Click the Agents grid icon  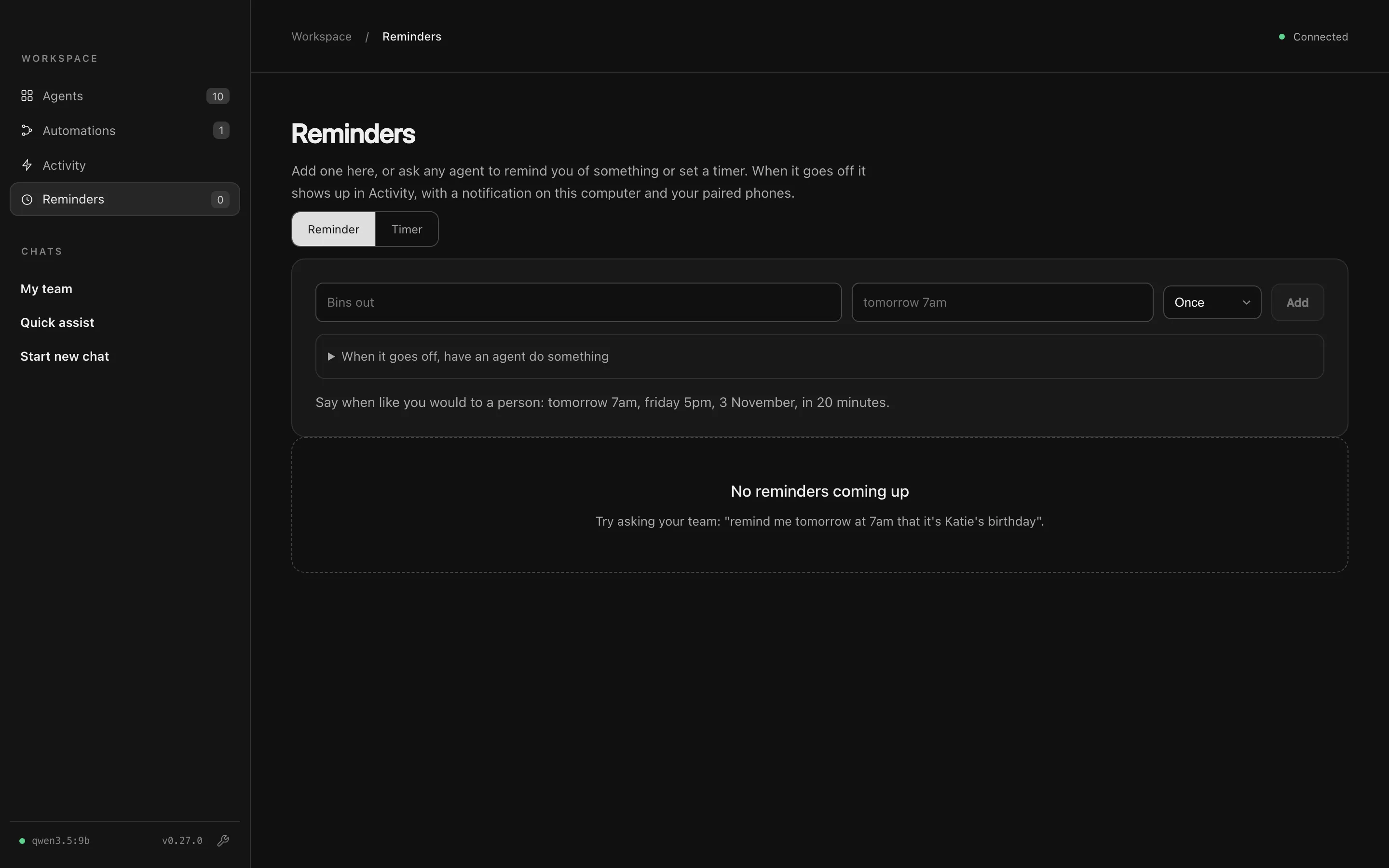click(27, 96)
